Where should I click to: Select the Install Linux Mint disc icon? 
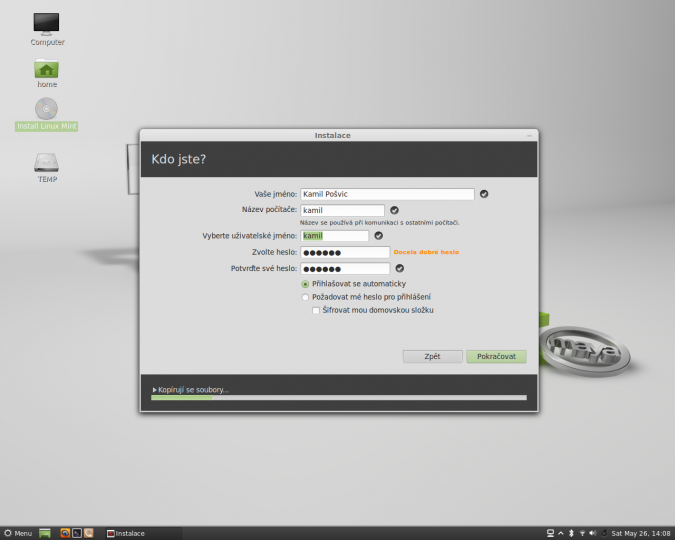tap(46, 114)
